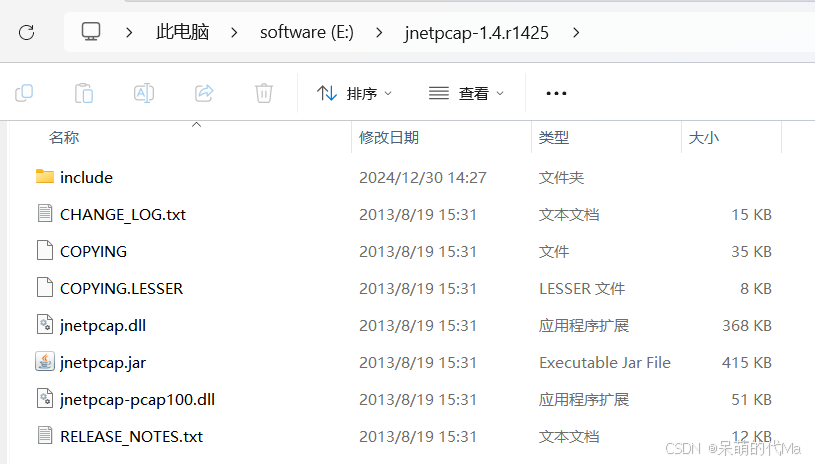Click the Executable Jar File type cell

pyautogui.click(x=605, y=363)
